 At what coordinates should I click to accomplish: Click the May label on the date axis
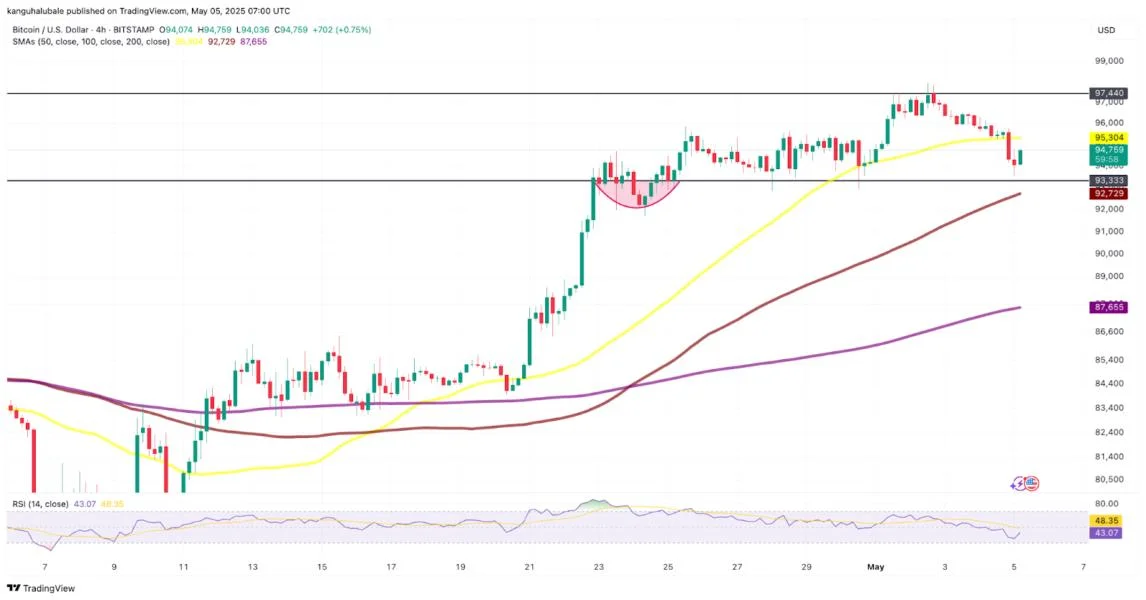[x=875, y=567]
